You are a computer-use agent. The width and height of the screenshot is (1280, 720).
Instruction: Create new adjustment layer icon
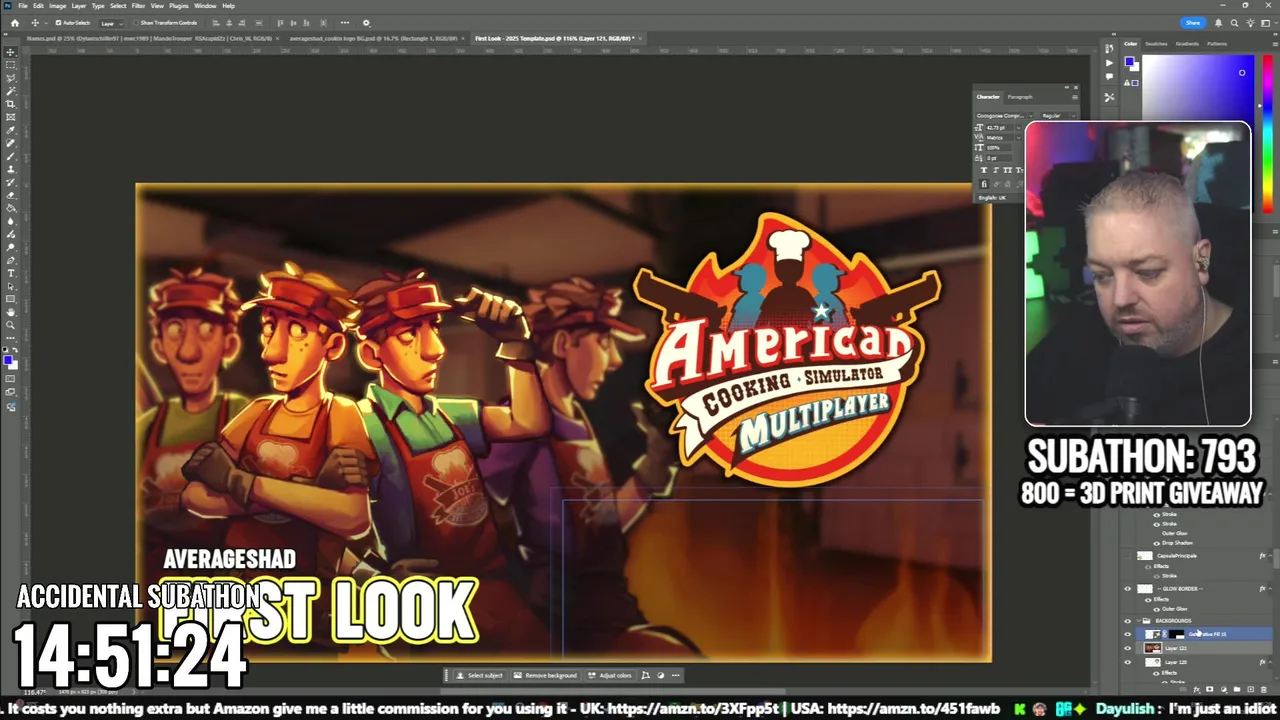click(1223, 689)
